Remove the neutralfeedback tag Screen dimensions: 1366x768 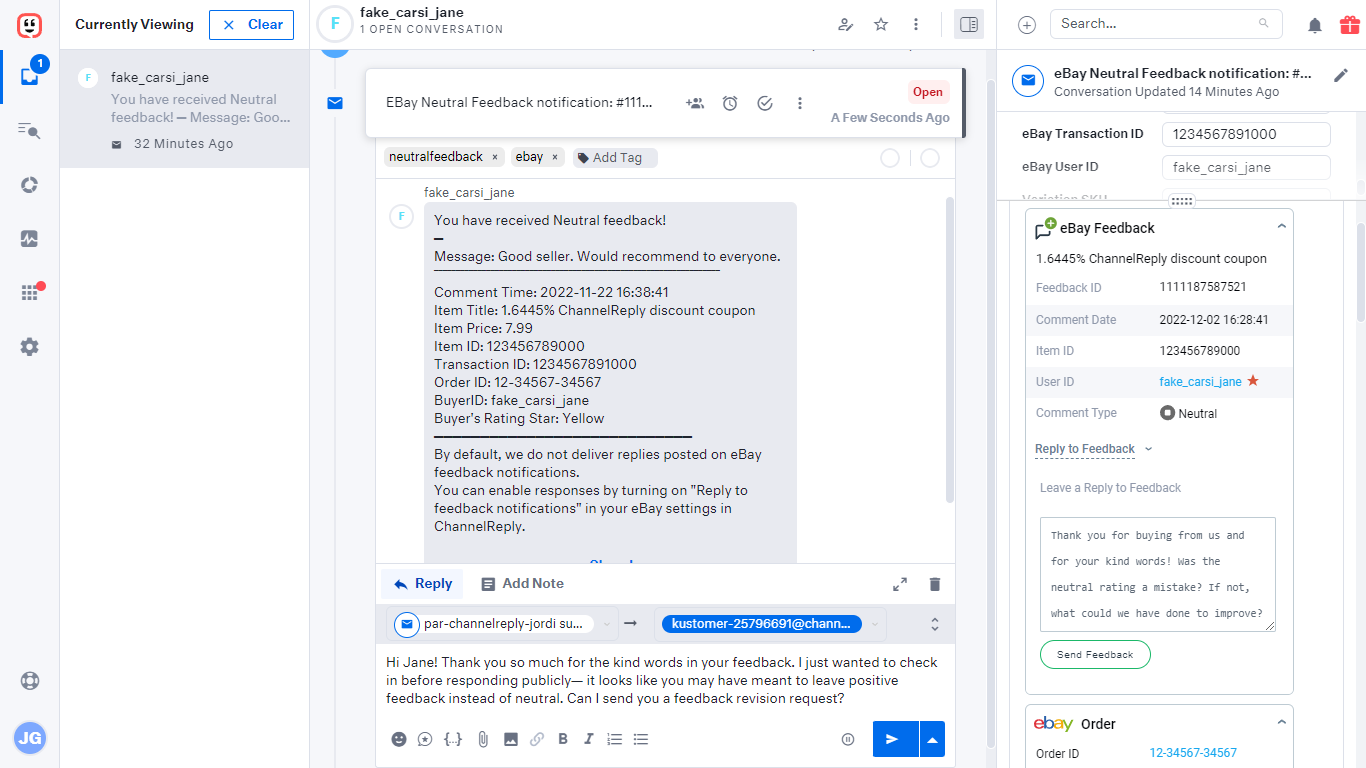tap(494, 158)
